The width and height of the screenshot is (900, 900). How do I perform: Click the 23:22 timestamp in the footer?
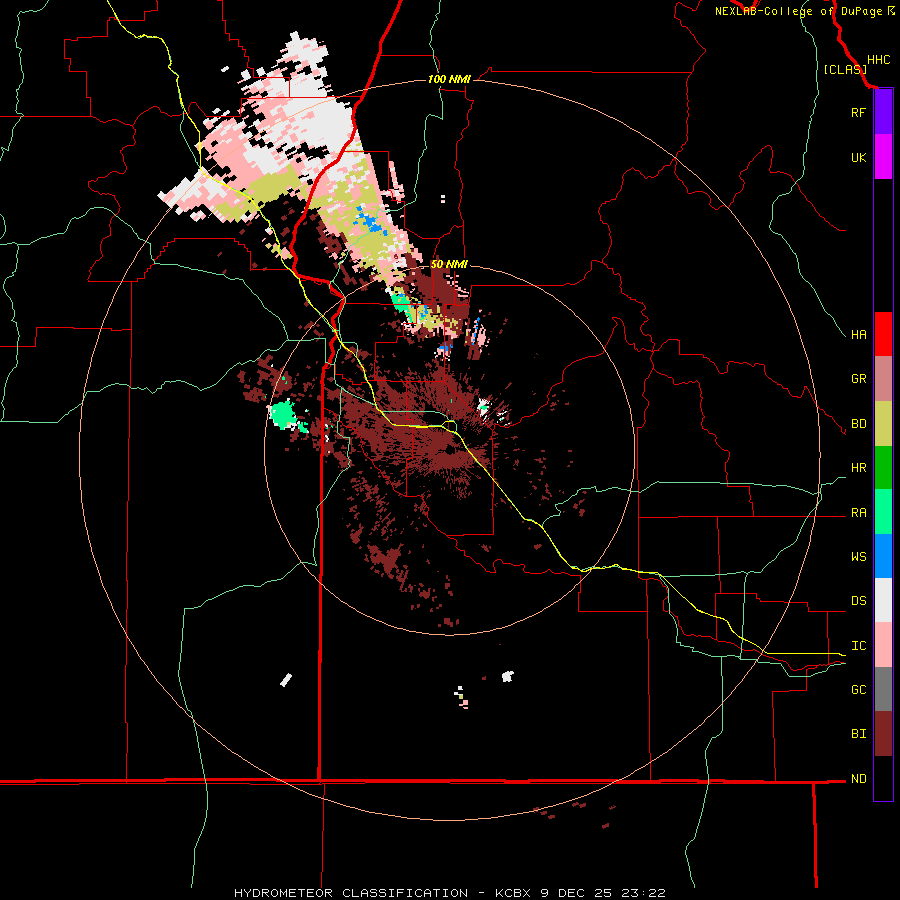tap(641, 893)
